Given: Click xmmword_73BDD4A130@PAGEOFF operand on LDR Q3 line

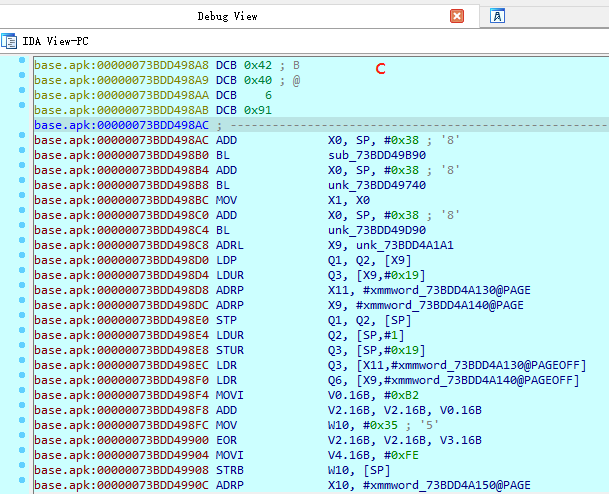Looking at the screenshot, I should tap(485, 365).
